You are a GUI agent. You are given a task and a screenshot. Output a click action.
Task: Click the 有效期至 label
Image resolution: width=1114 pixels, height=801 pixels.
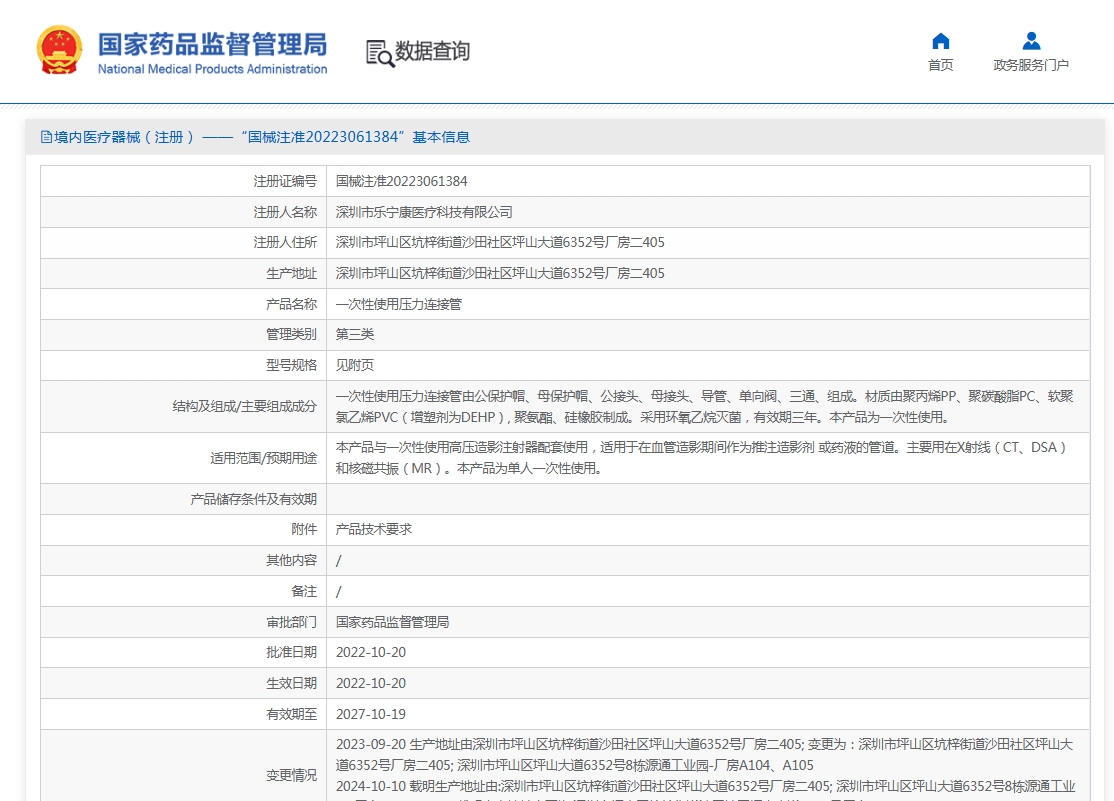point(291,714)
